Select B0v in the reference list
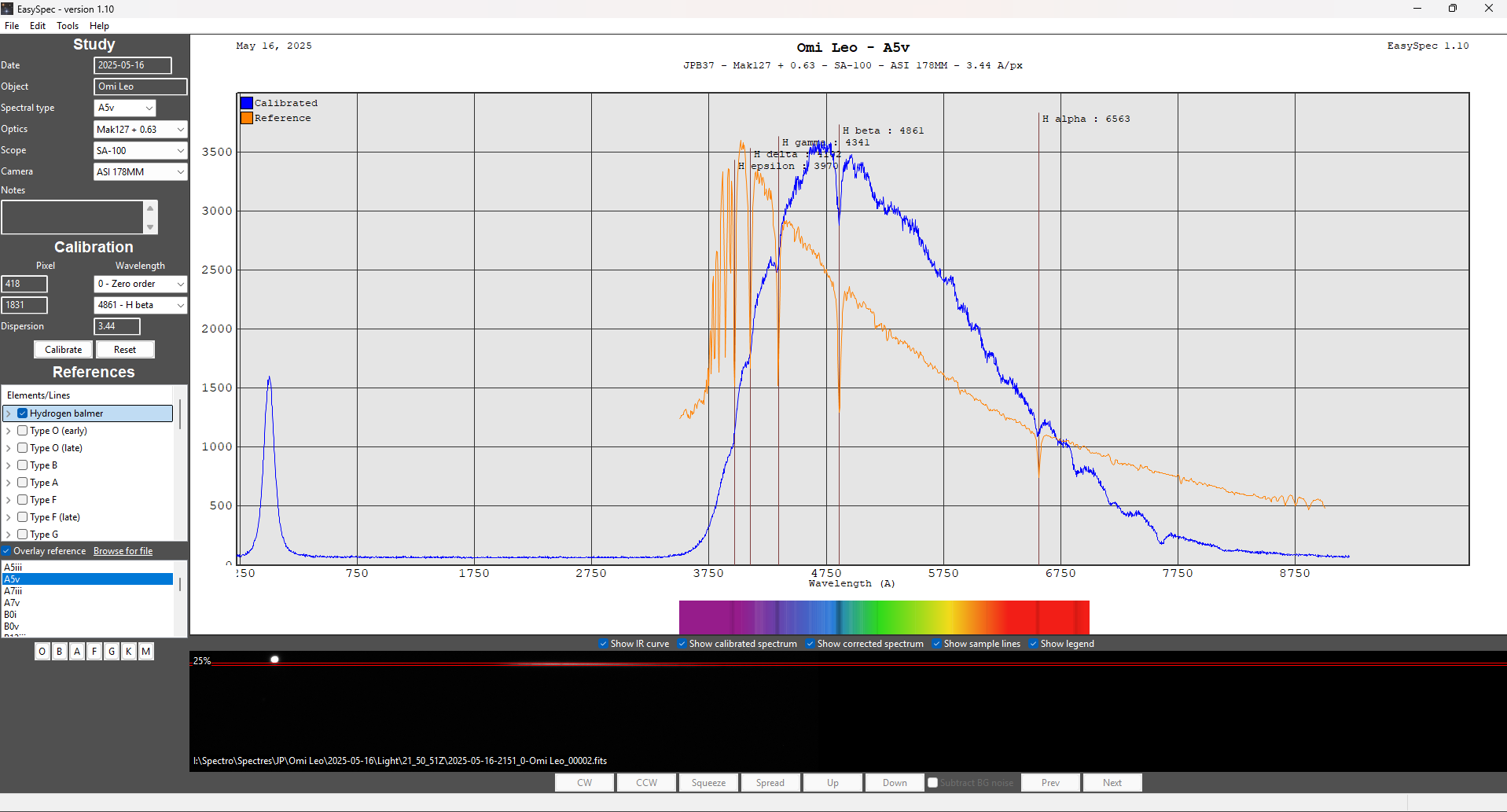The height and width of the screenshot is (812, 1507). tap(87, 626)
